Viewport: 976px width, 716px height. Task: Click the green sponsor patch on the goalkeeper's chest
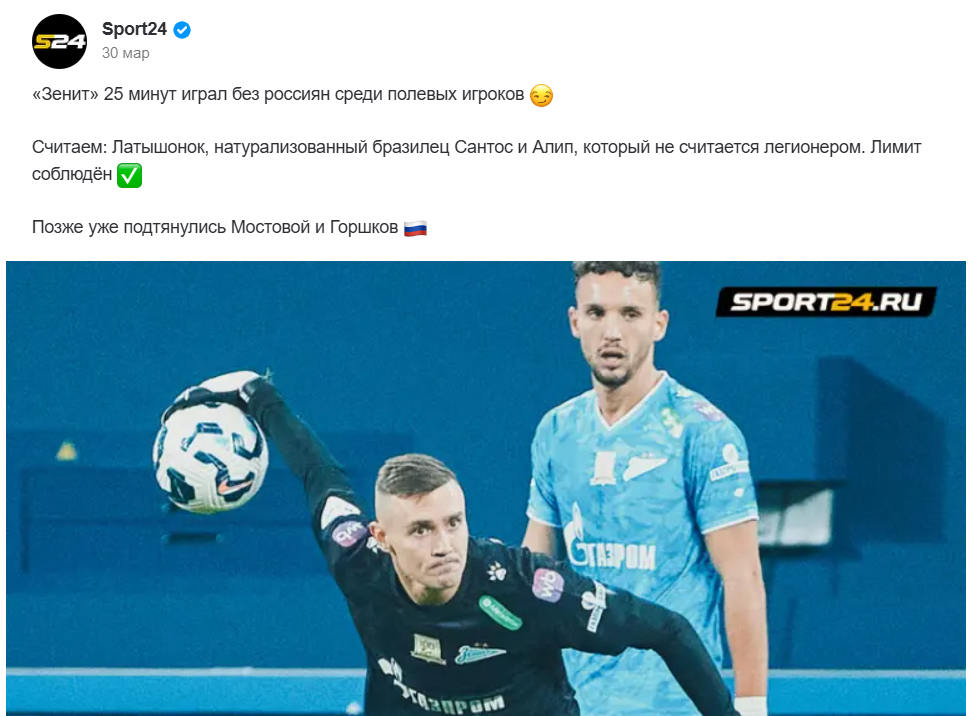tap(500, 613)
